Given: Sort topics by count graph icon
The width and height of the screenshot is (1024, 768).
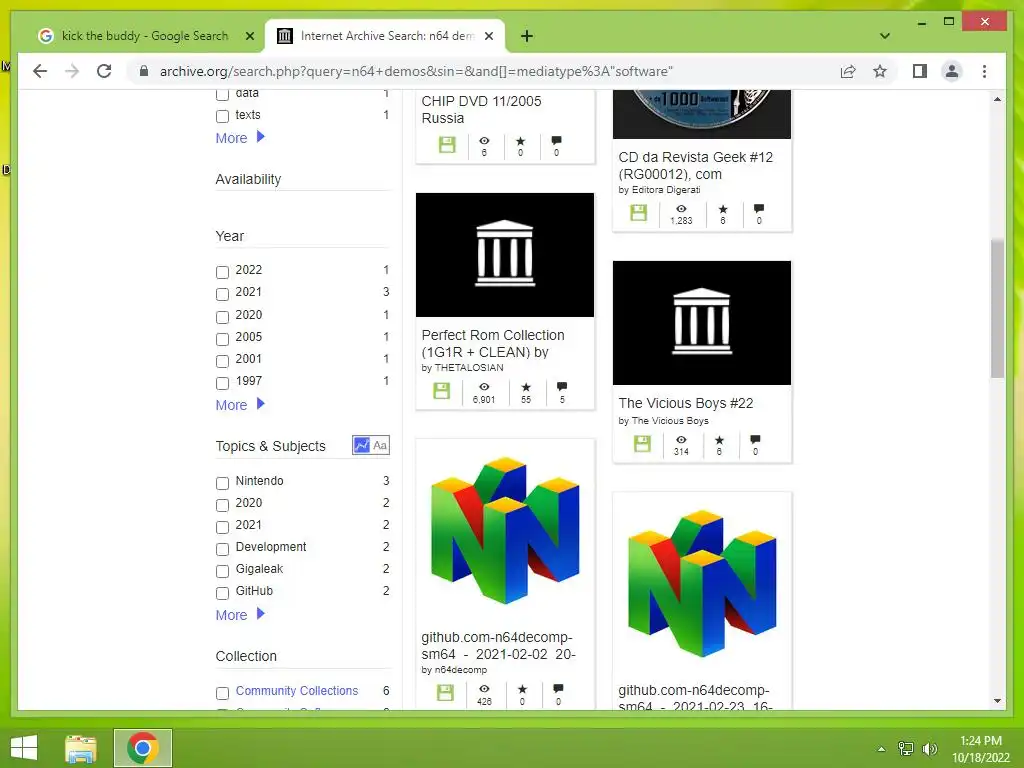Looking at the screenshot, I should coord(362,445).
